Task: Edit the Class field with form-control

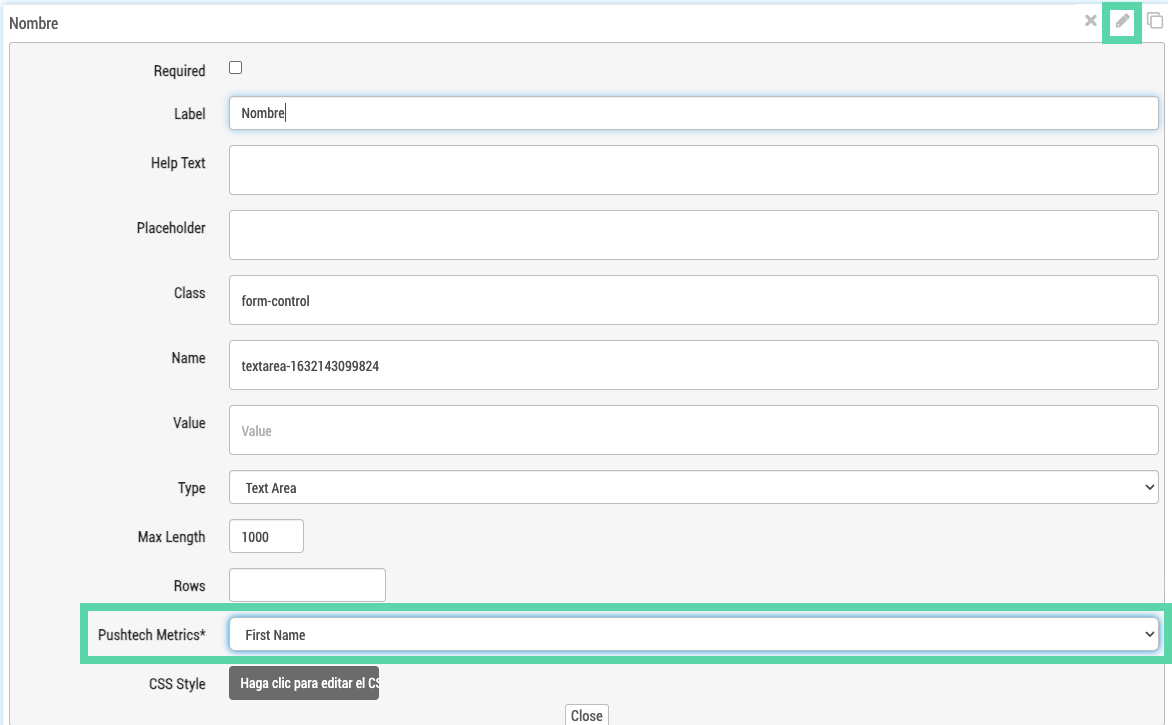Action: click(694, 300)
